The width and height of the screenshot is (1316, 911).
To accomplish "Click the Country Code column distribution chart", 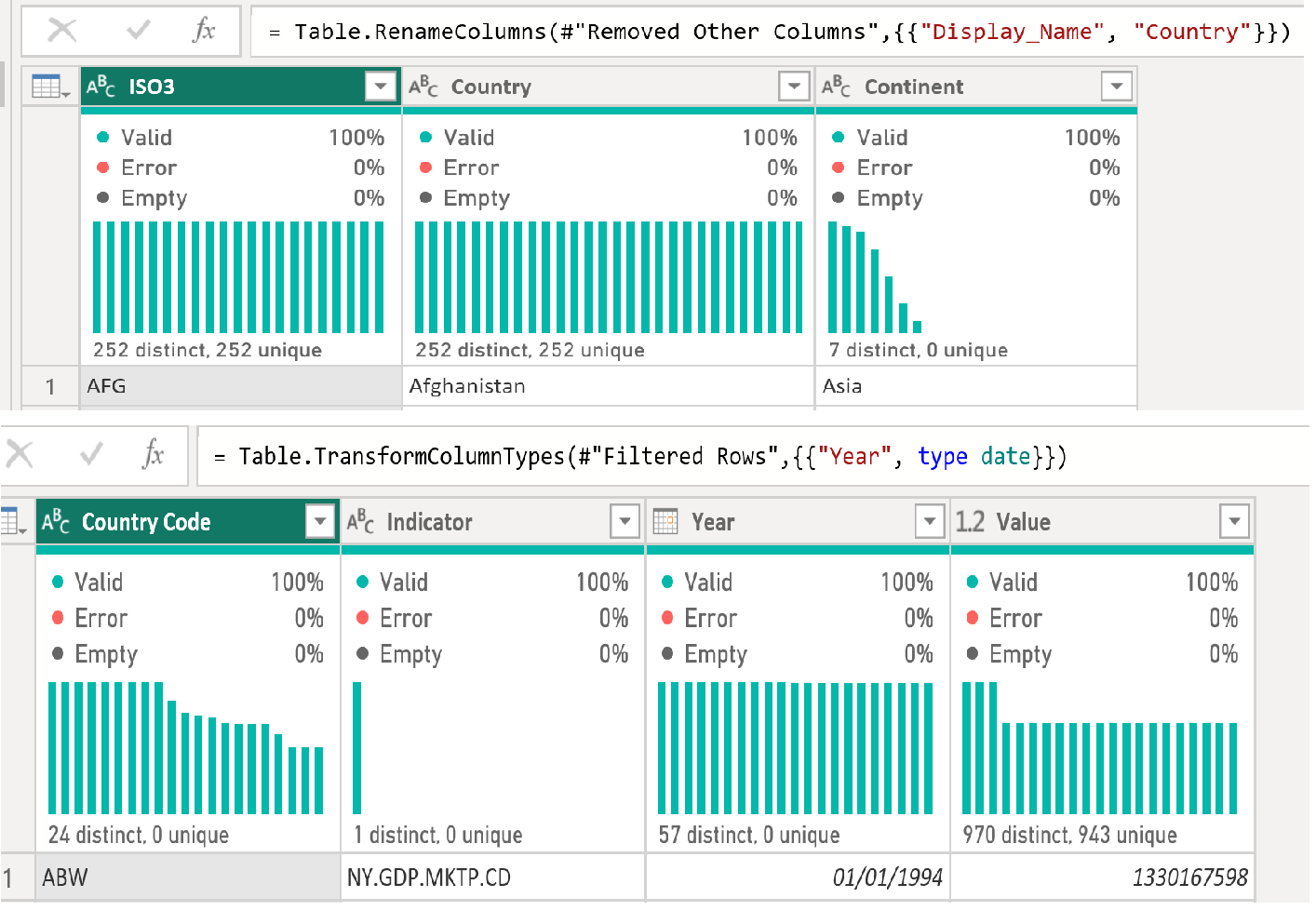I will (x=186, y=748).
